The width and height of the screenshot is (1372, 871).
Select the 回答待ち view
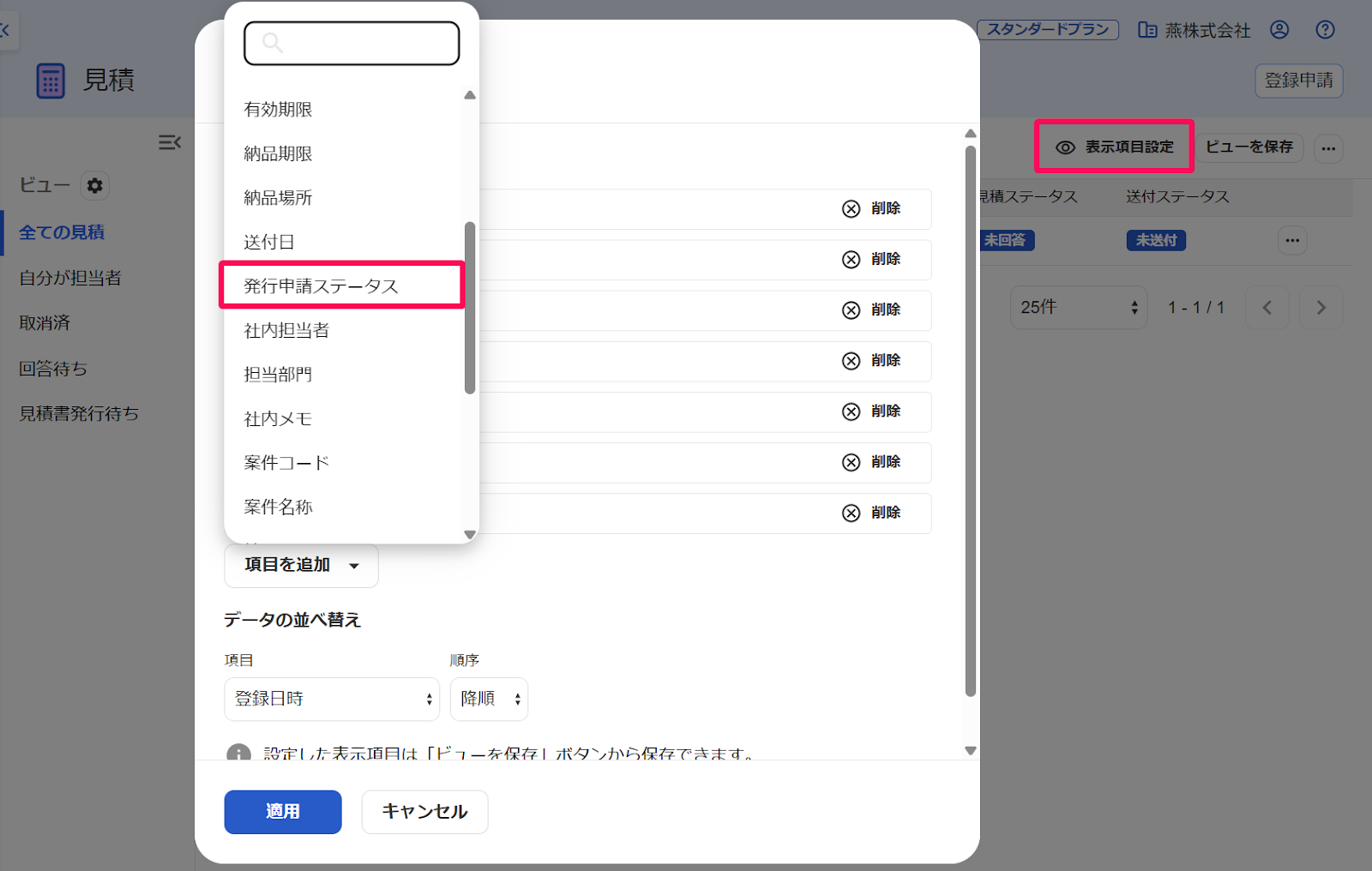coord(53,369)
